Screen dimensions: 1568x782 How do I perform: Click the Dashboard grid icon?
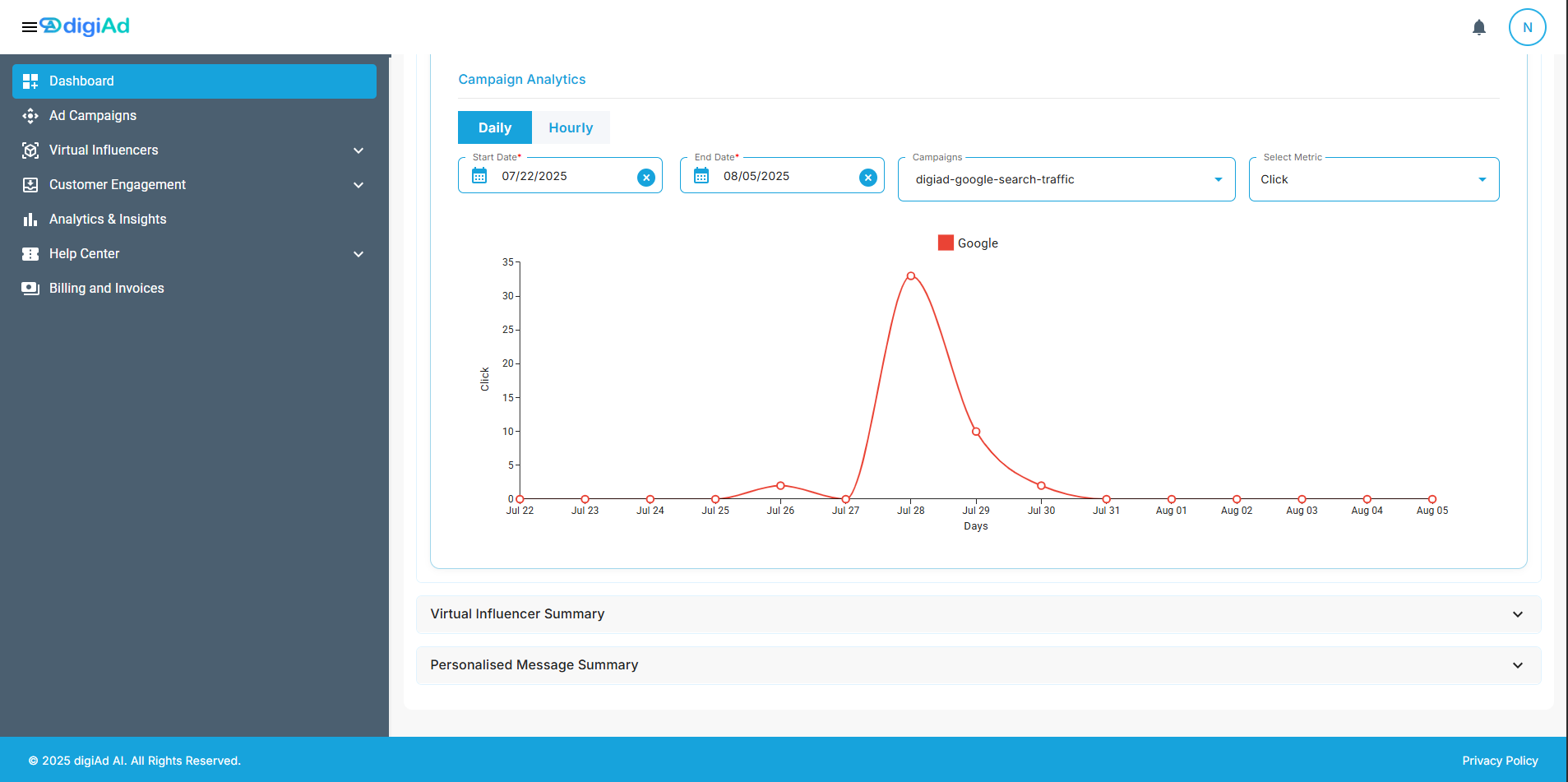[30, 81]
